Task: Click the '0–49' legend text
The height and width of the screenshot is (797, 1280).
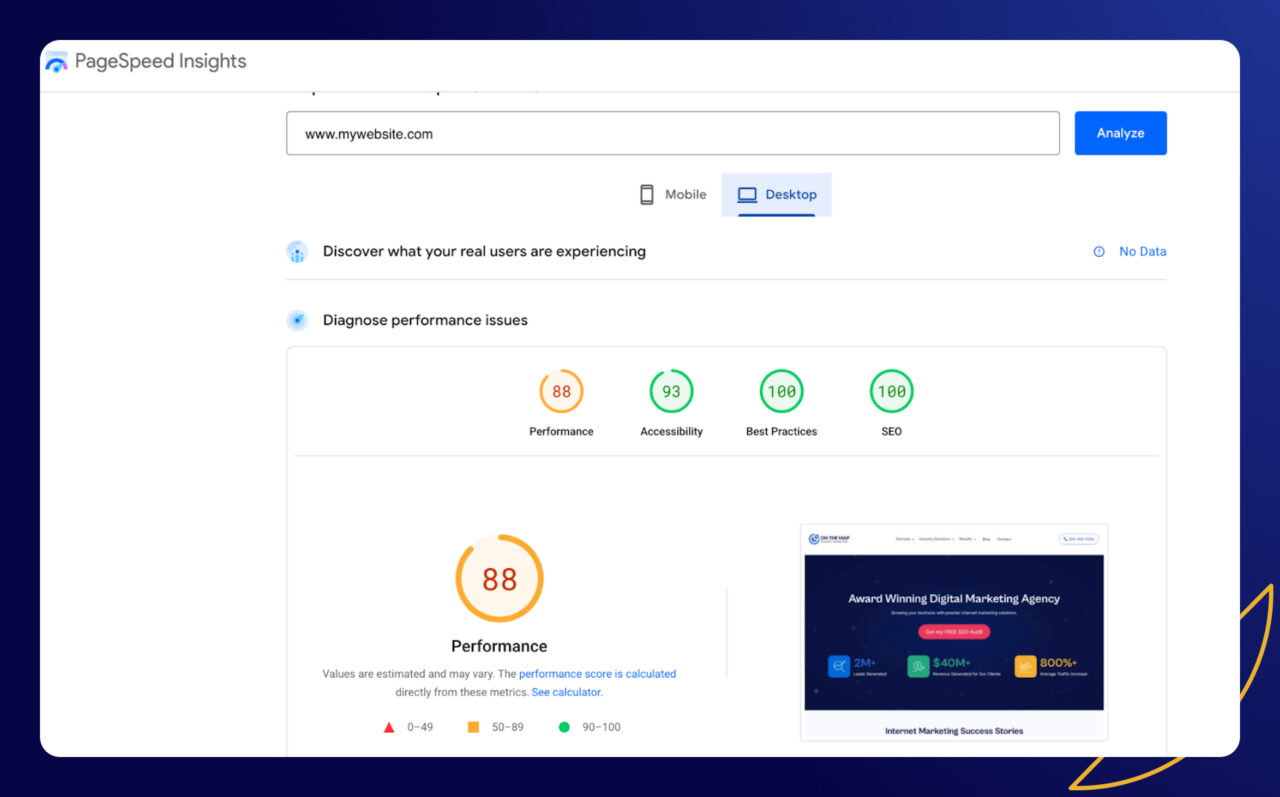Action: 420,727
